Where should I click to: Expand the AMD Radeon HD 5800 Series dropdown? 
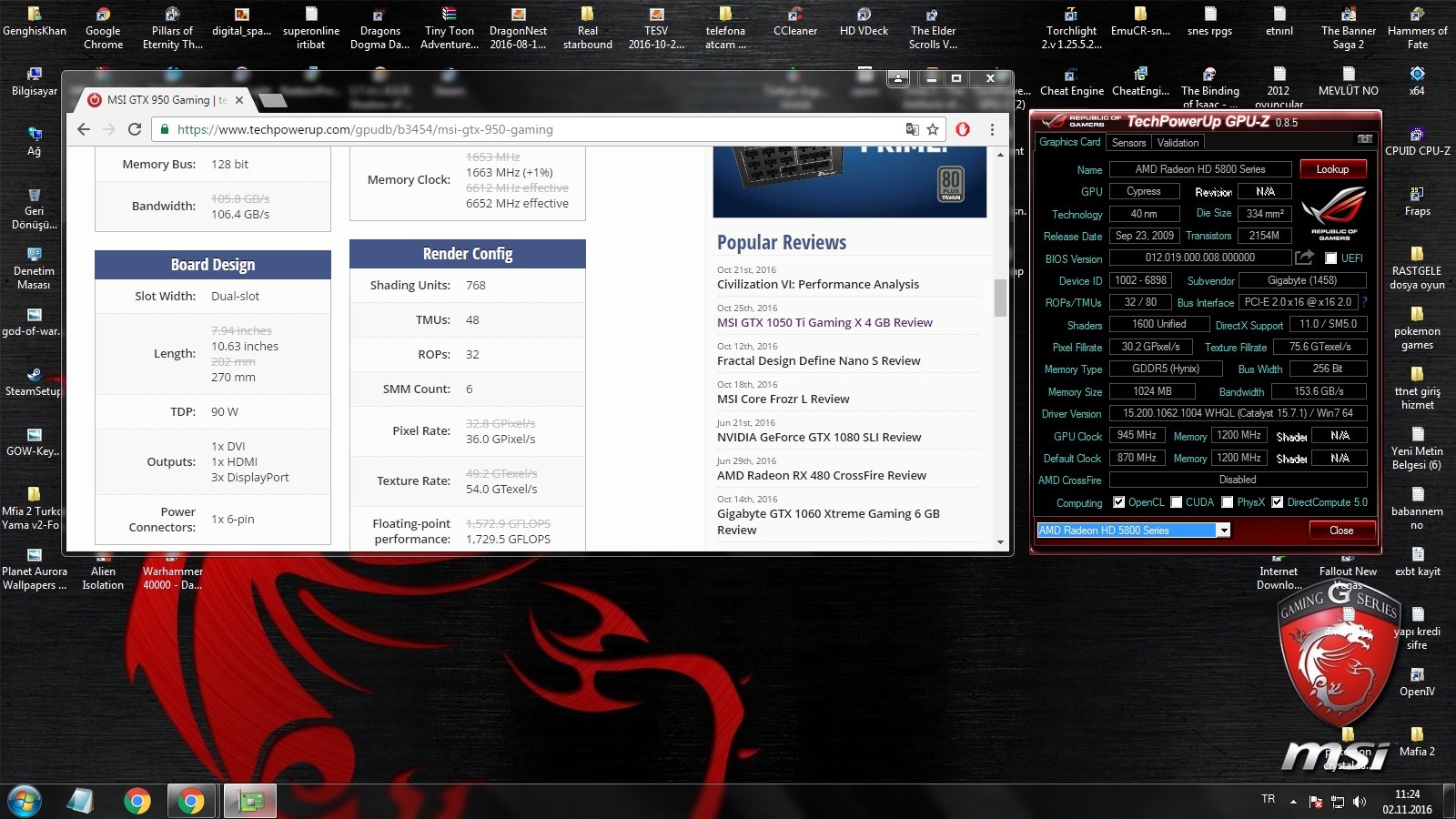pyautogui.click(x=1224, y=531)
